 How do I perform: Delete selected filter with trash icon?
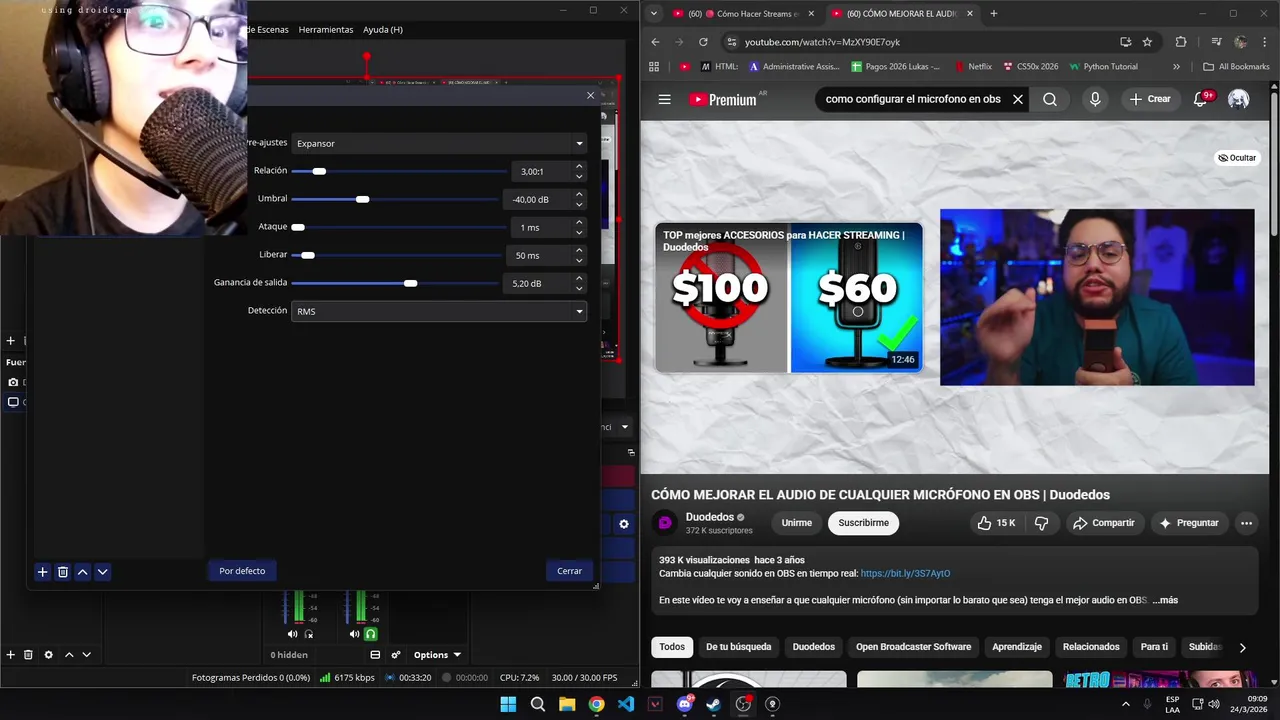pos(62,572)
